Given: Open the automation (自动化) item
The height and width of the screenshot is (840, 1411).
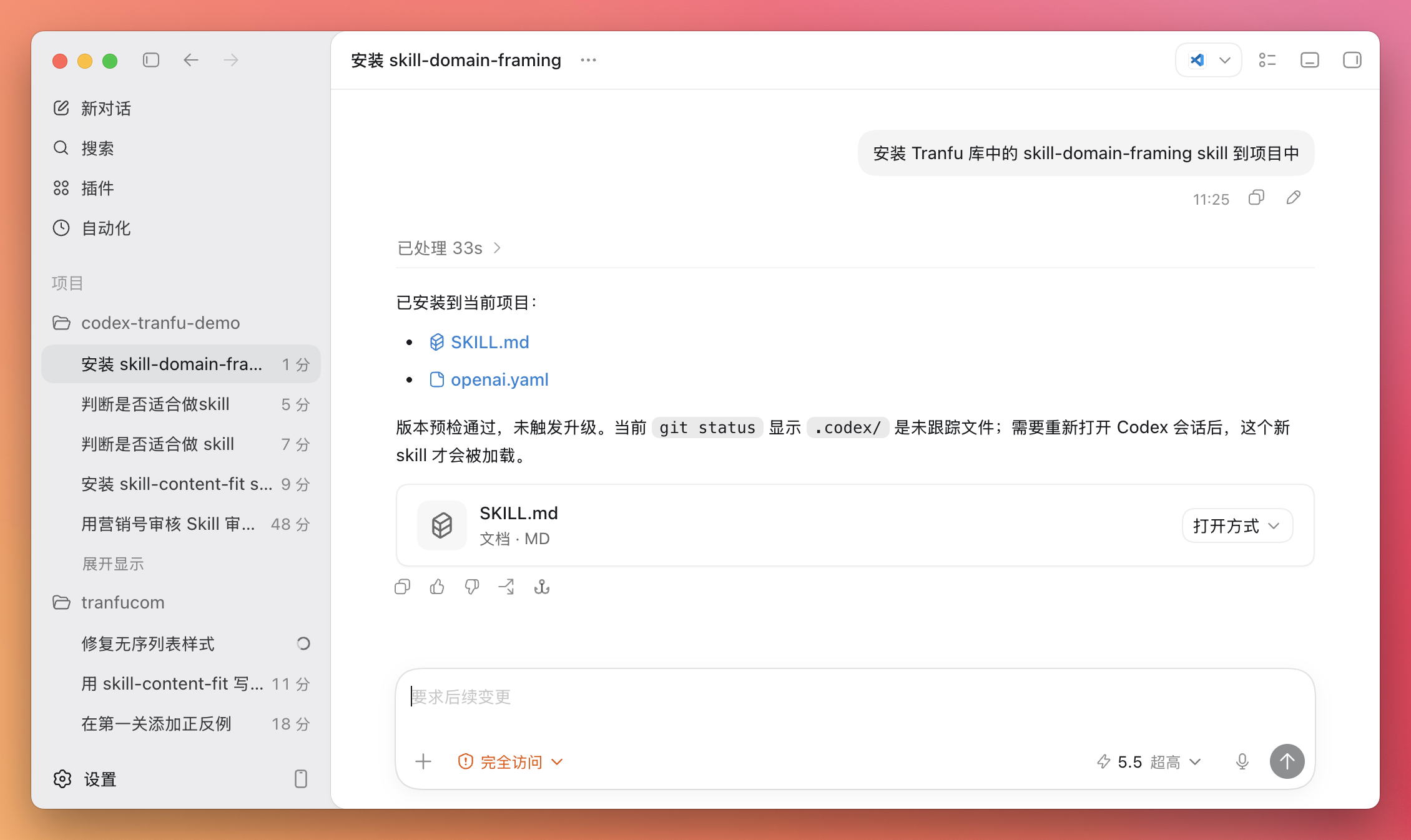Looking at the screenshot, I should pos(181,228).
